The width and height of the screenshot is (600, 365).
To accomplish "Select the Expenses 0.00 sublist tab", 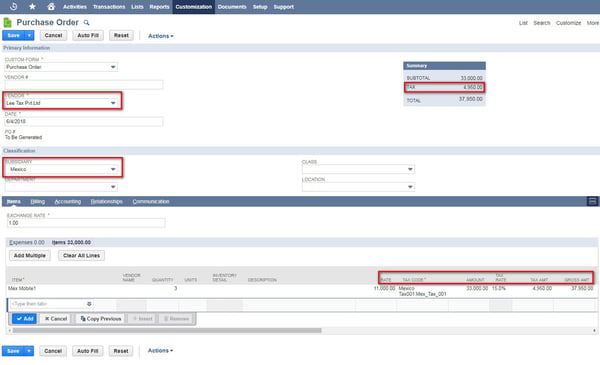I will click(27, 243).
